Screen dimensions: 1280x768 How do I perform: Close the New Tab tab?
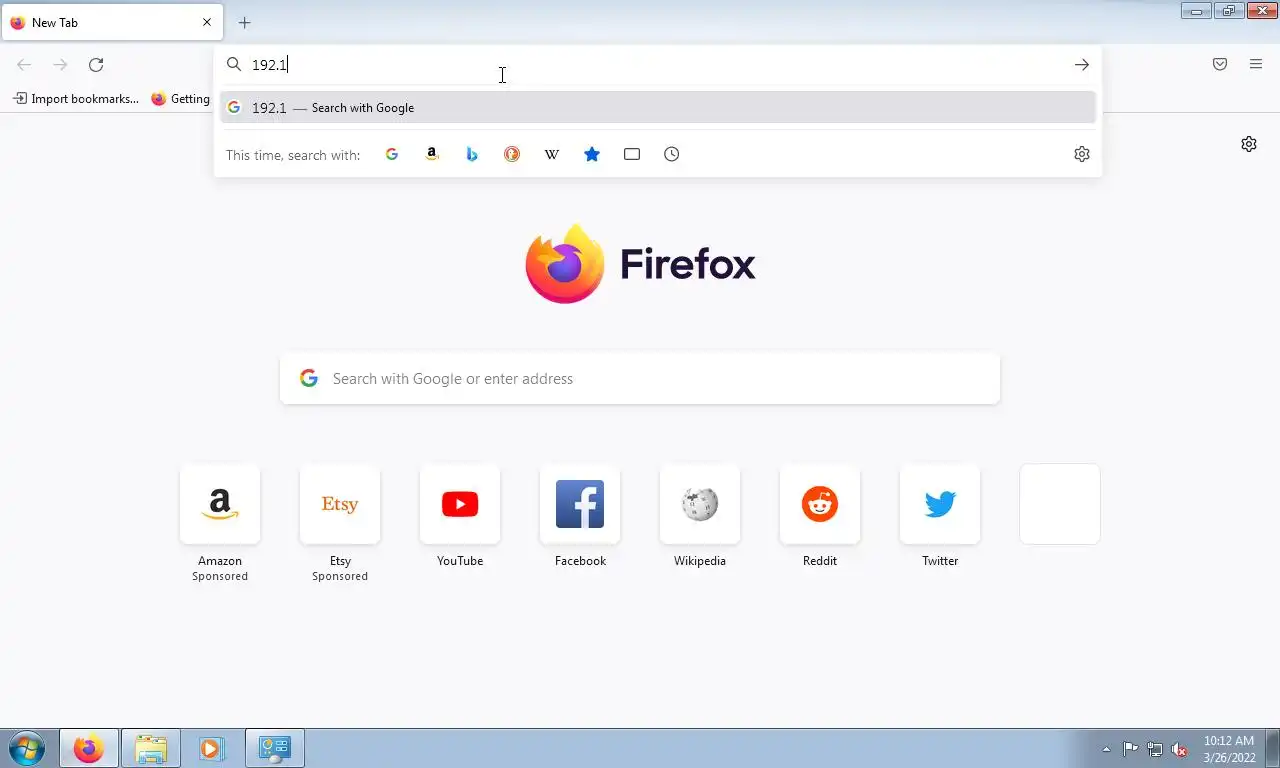pos(207,22)
